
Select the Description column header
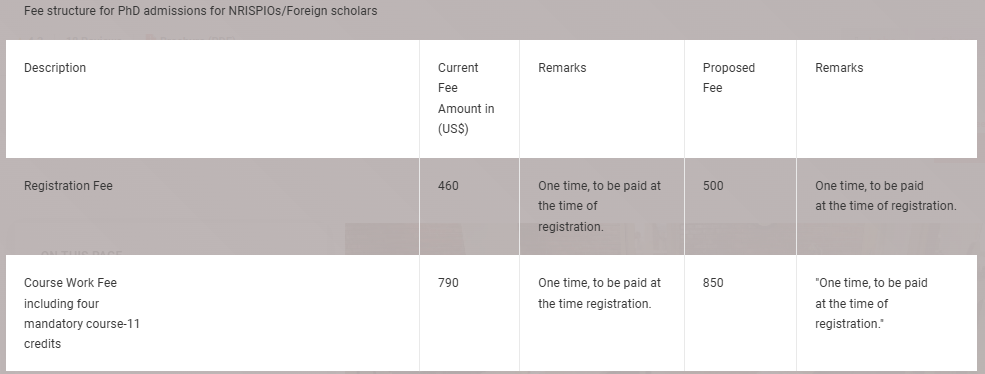pos(55,68)
